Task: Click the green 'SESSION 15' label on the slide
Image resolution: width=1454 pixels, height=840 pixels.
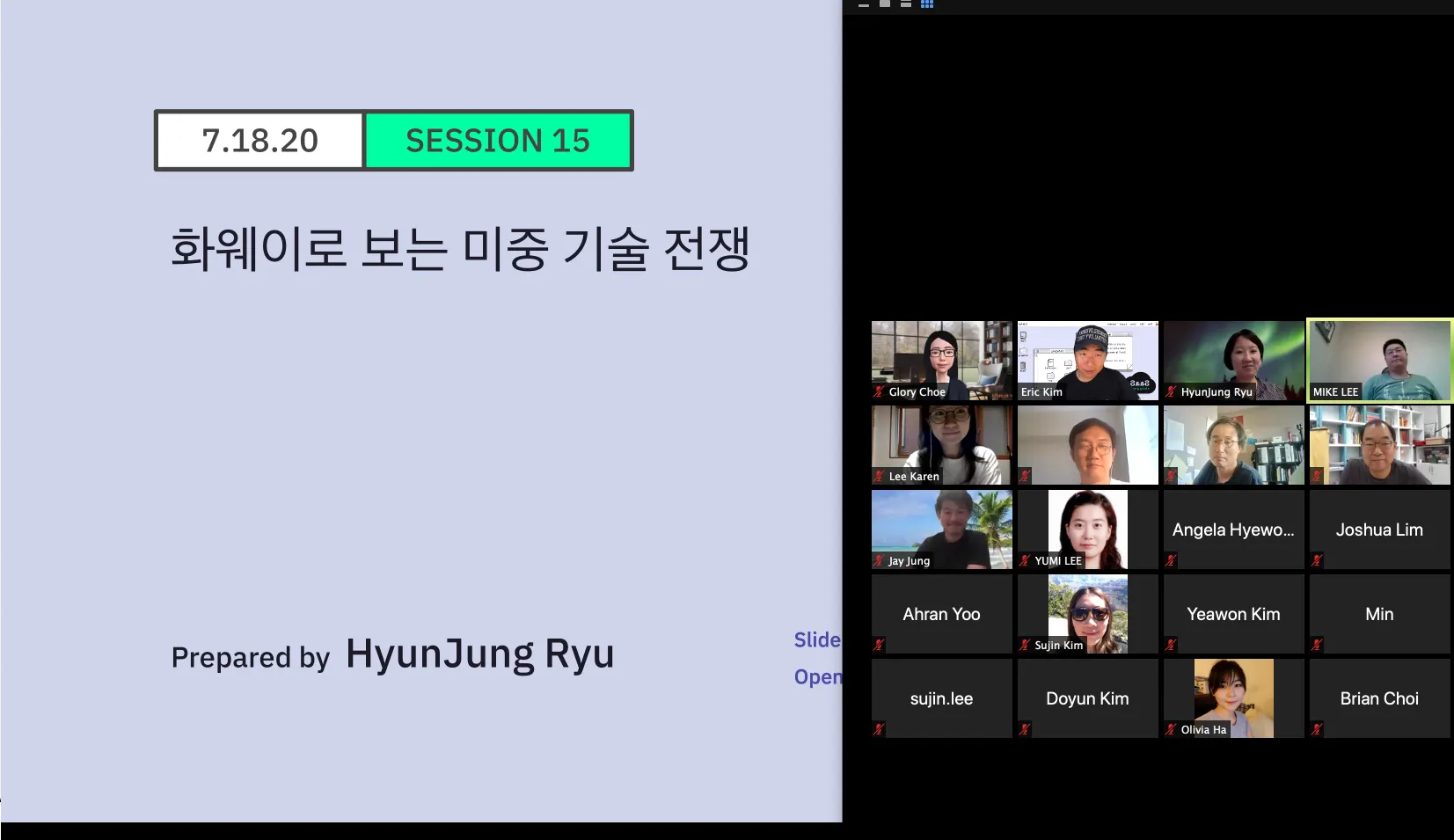Action: (x=498, y=141)
